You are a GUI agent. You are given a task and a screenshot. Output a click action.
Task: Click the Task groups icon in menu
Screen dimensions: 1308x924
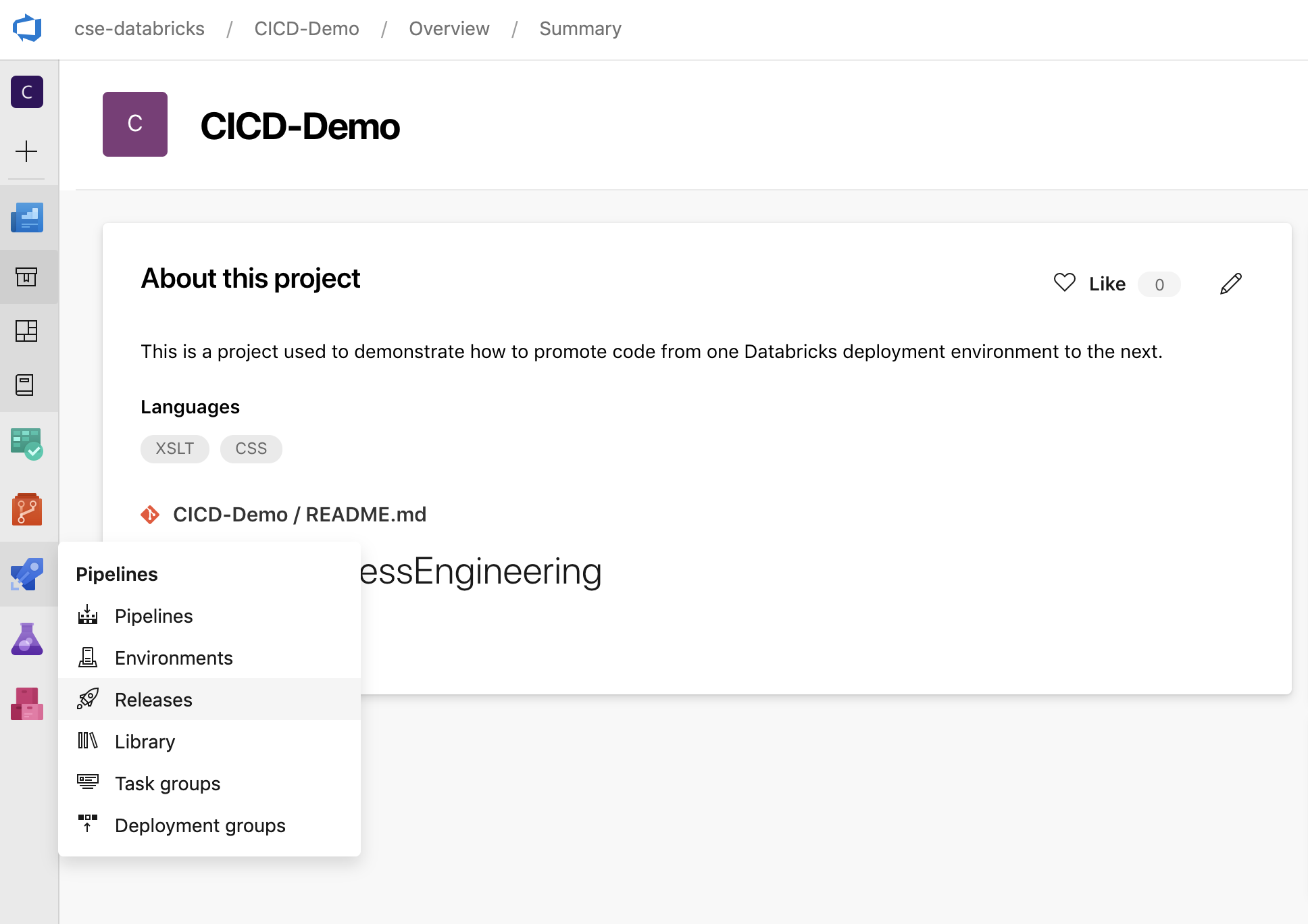[88, 783]
